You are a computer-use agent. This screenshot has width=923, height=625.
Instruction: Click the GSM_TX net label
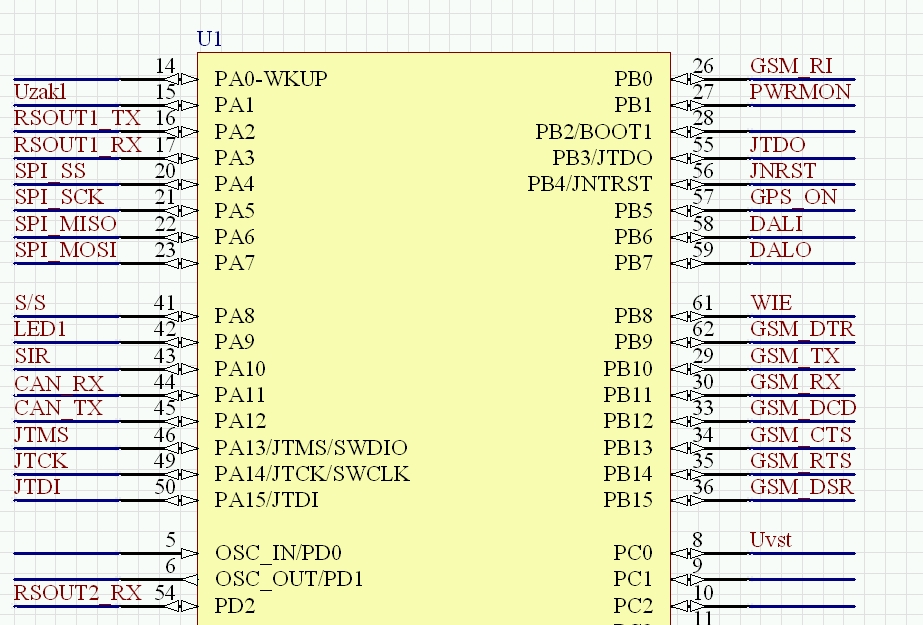(795, 355)
